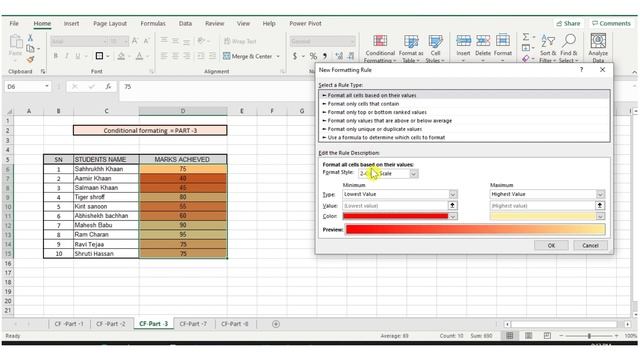Select rule 'Use a formula to determine which cells to format'
This screenshot has width=640, height=360.
coord(386,138)
